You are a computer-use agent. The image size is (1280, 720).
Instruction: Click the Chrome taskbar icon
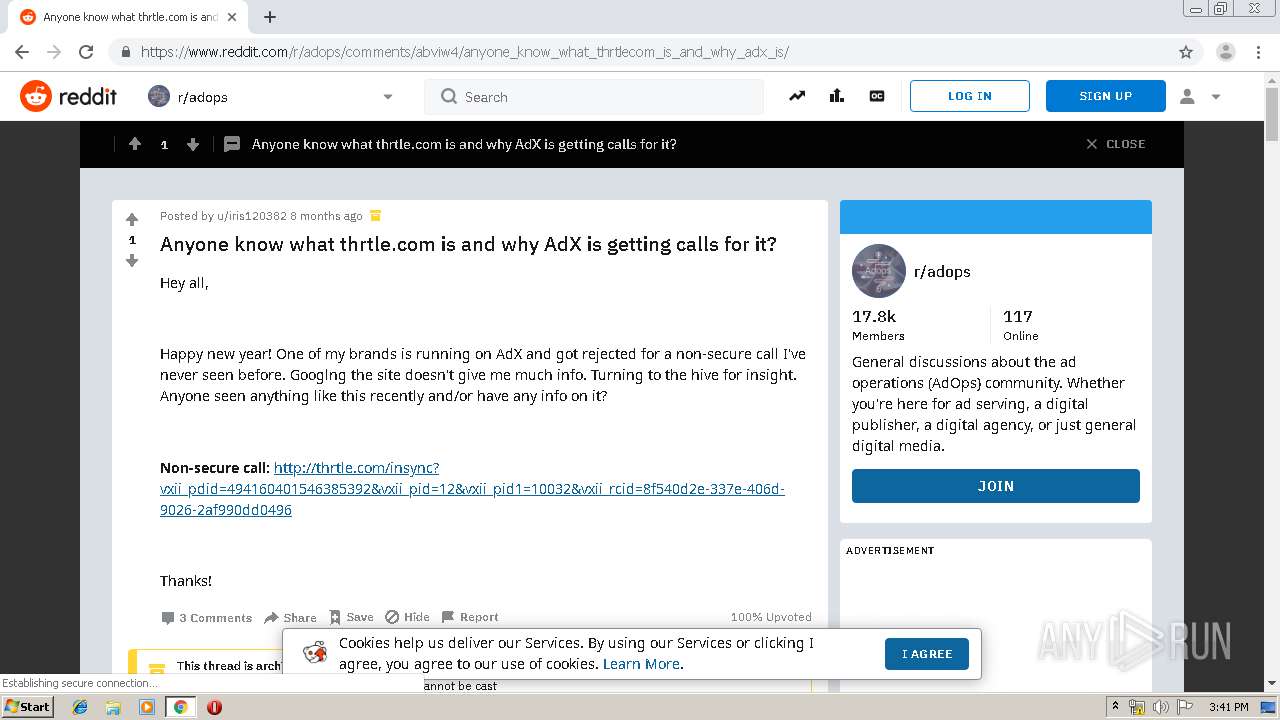click(x=180, y=707)
